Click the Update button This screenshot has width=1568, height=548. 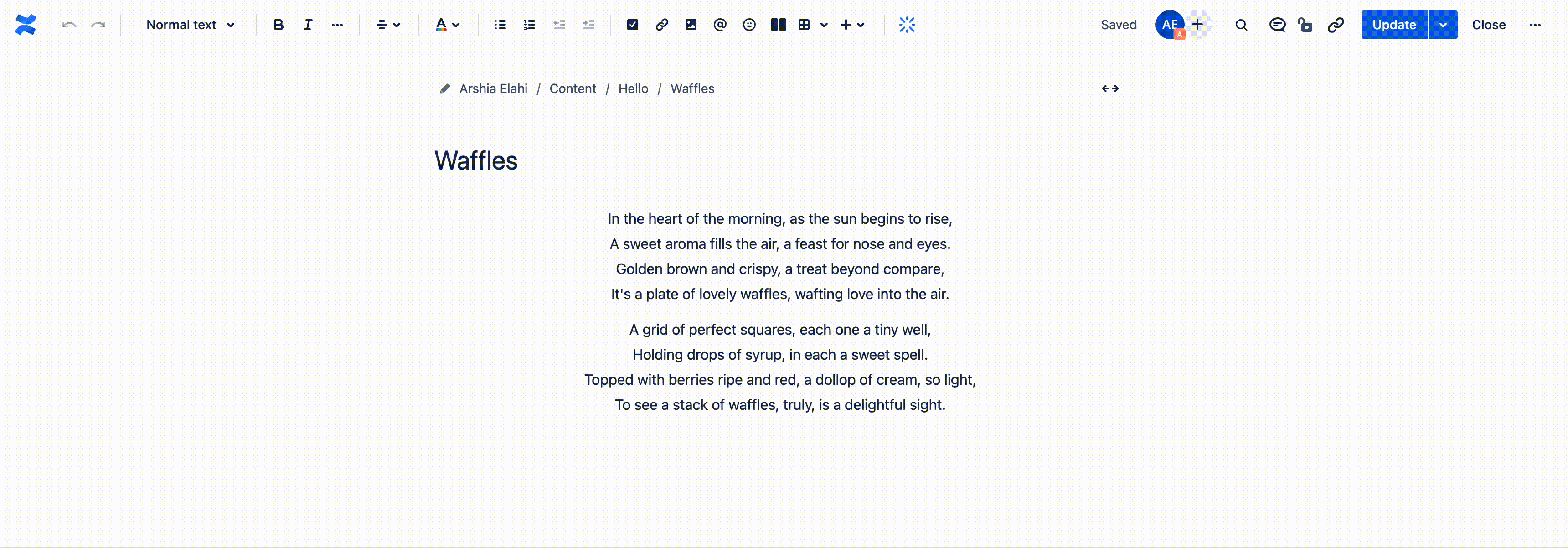[1394, 25]
